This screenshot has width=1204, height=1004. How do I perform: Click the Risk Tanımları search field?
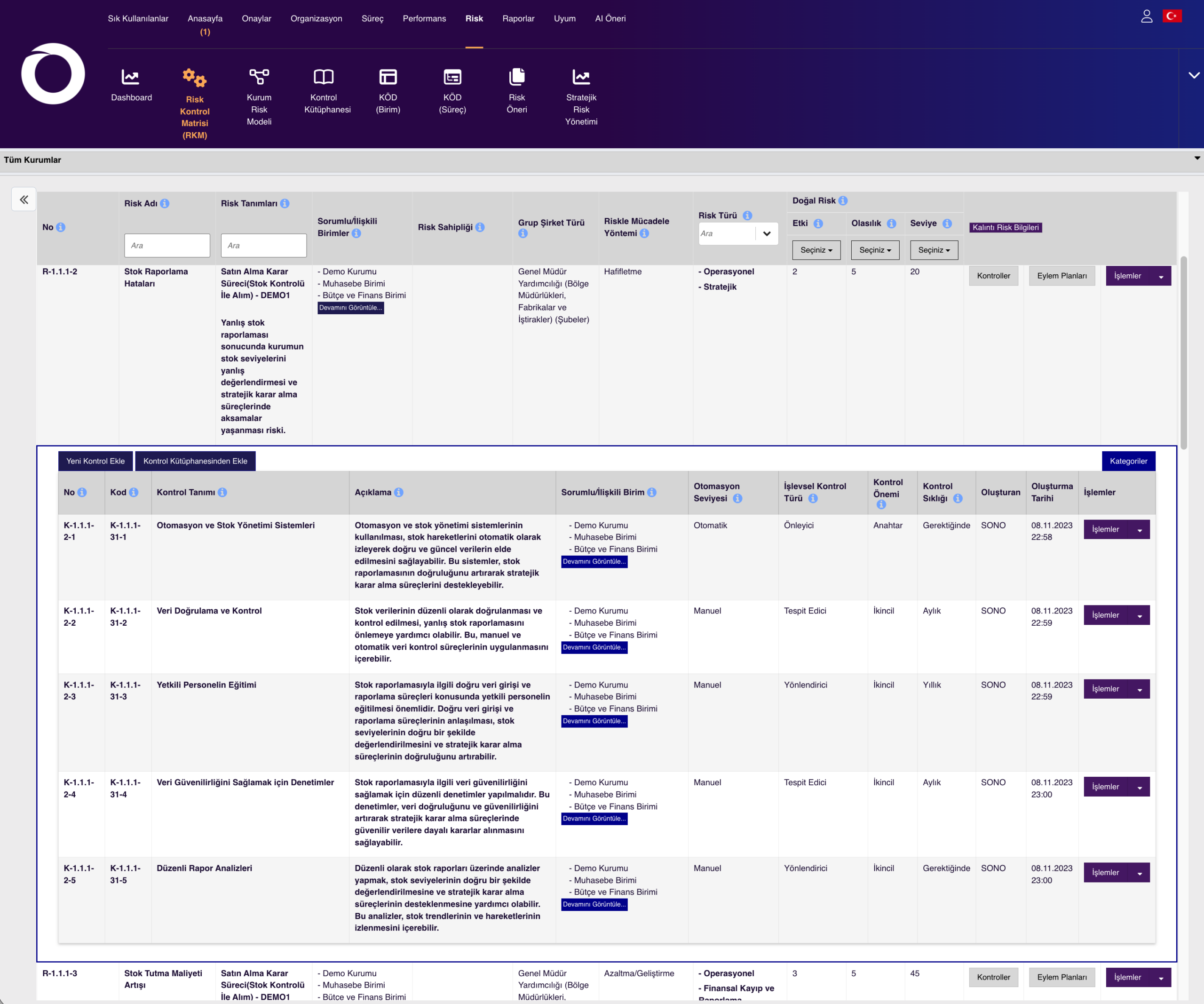(x=263, y=246)
